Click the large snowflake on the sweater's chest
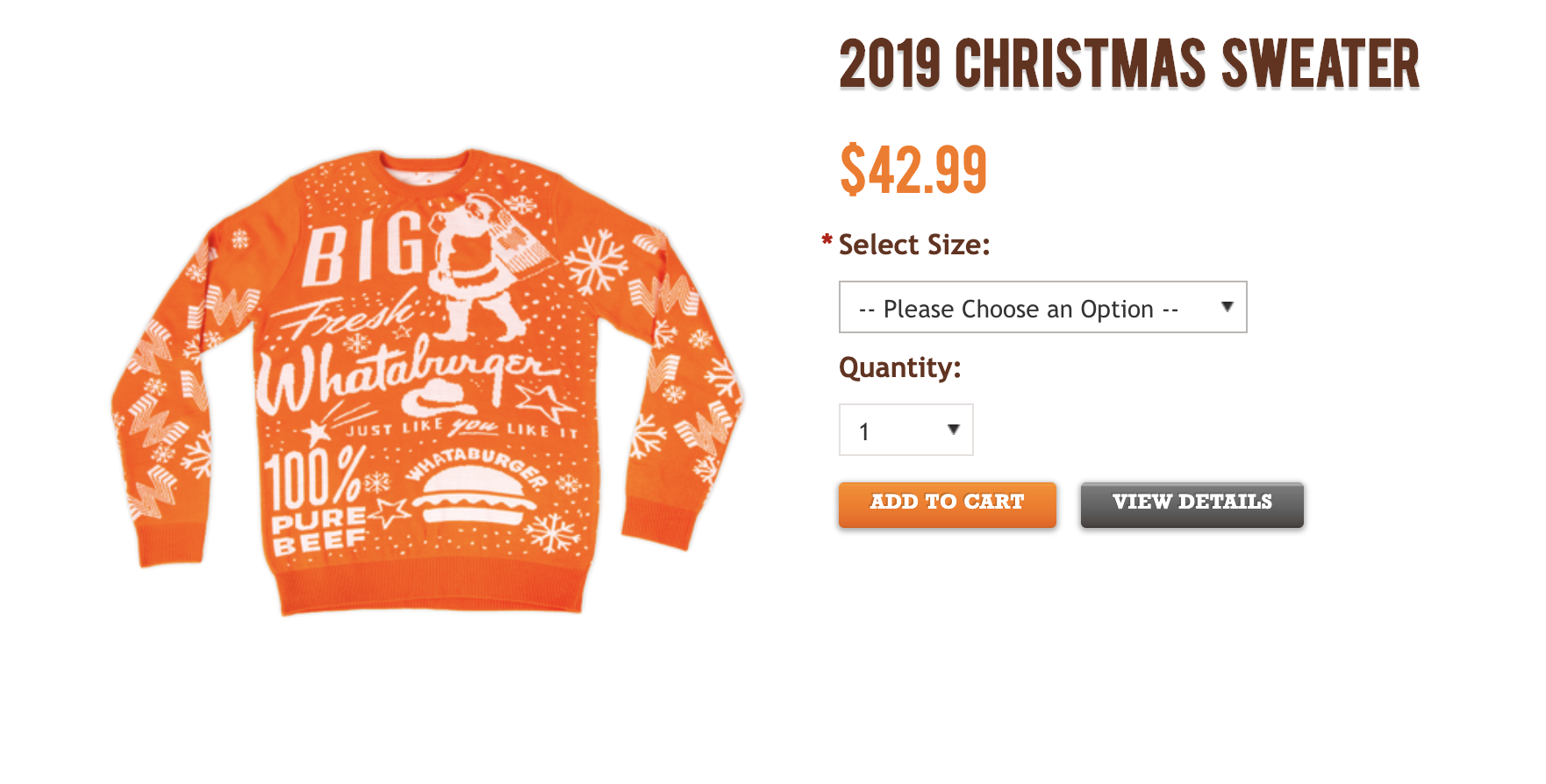Image resolution: width=1546 pixels, height=784 pixels. tap(597, 261)
